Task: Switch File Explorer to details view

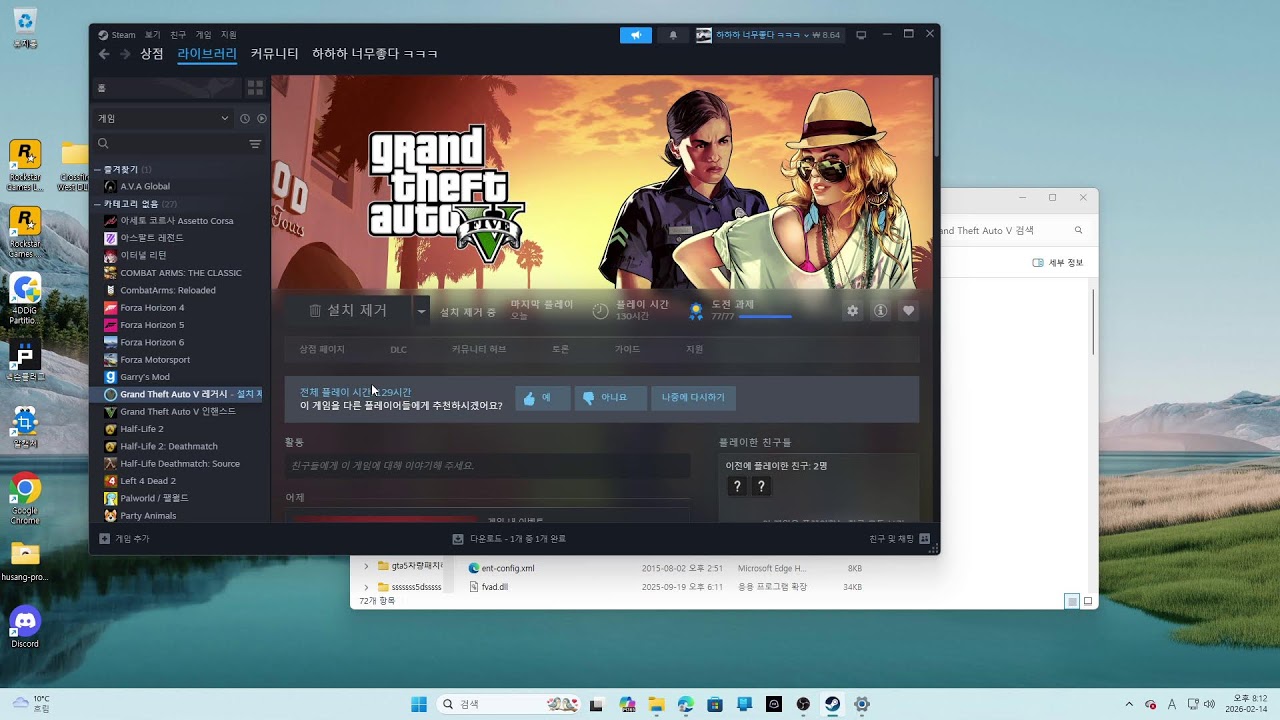Action: [x=1072, y=601]
